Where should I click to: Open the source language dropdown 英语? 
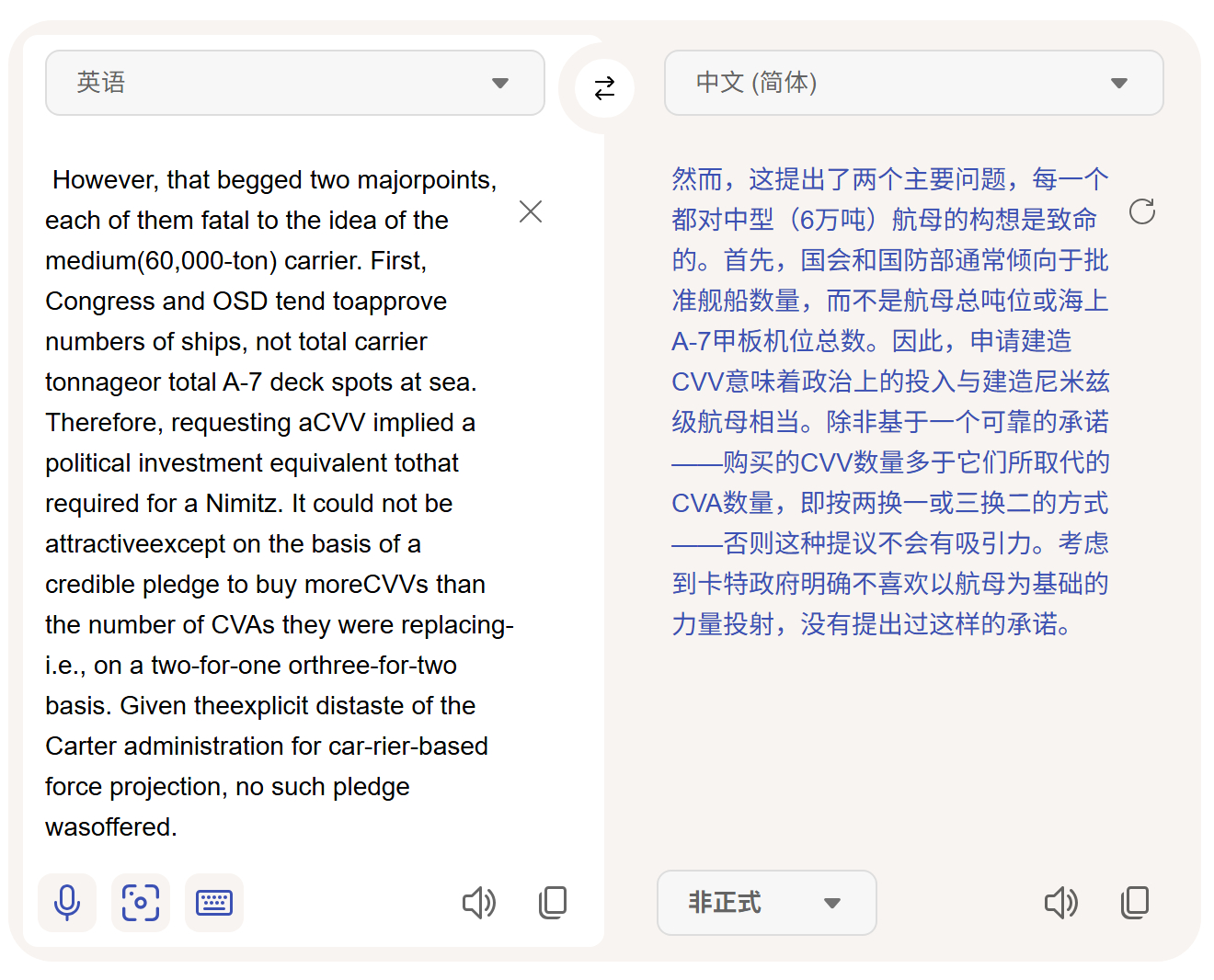(295, 83)
